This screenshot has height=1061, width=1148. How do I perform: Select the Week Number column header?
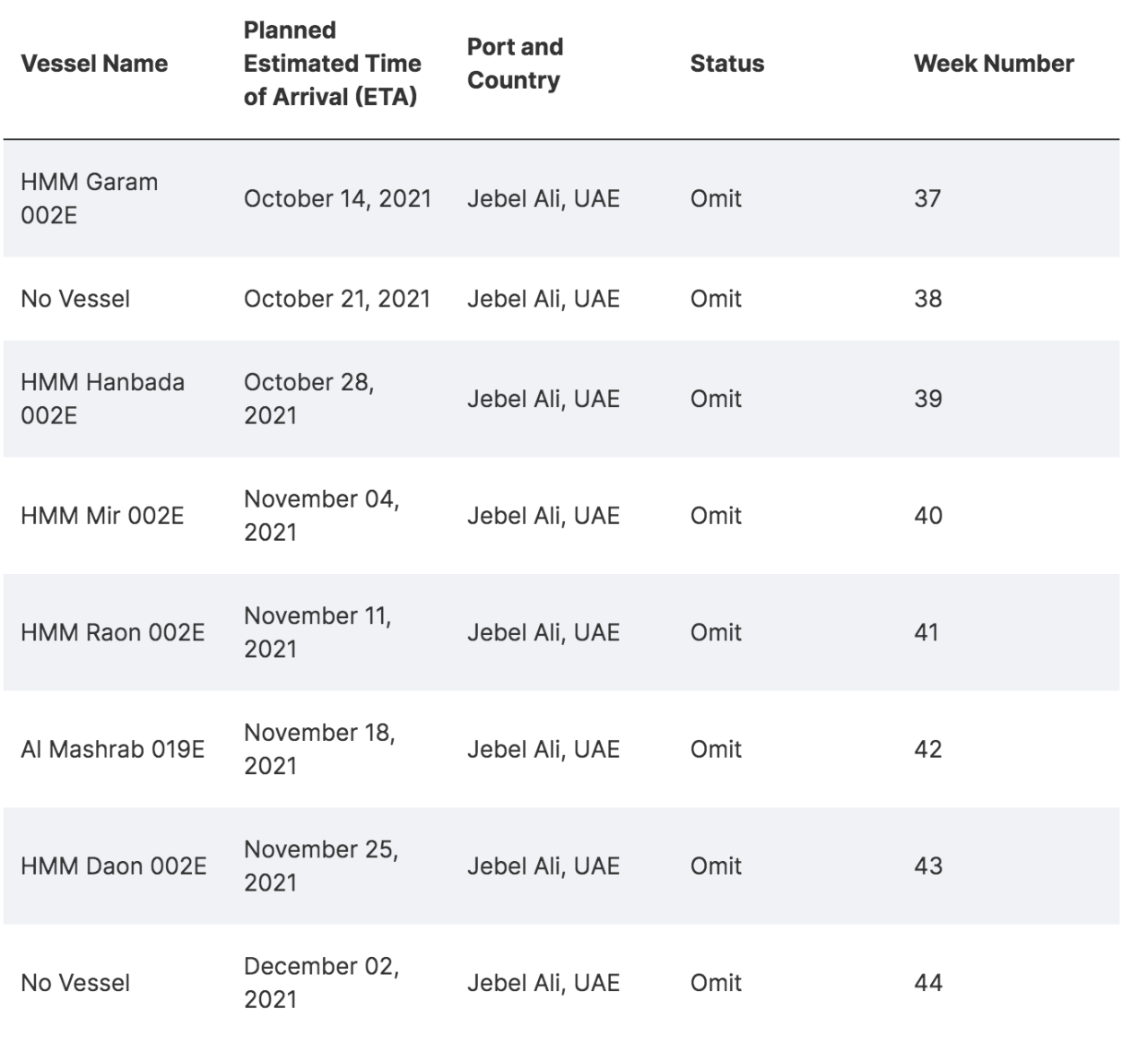(x=993, y=64)
